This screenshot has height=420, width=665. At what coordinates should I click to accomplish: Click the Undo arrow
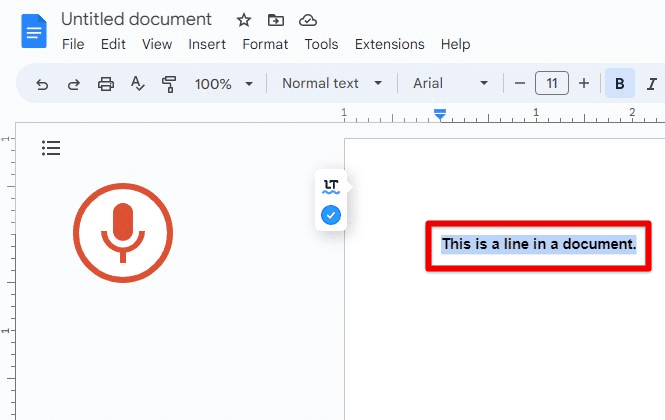[x=42, y=84]
